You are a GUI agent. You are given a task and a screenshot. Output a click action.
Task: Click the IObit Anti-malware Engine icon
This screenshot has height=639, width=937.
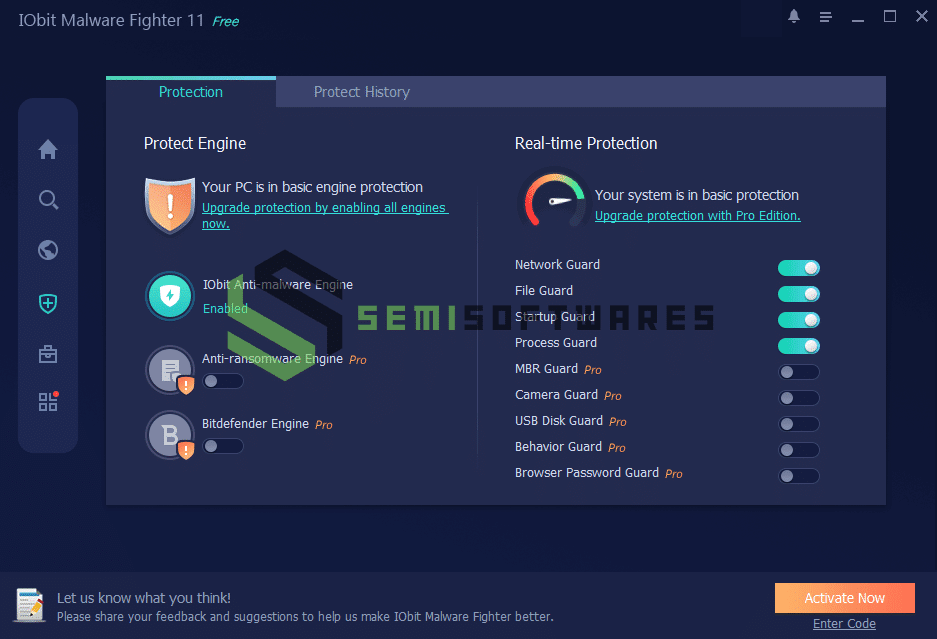coord(170,296)
